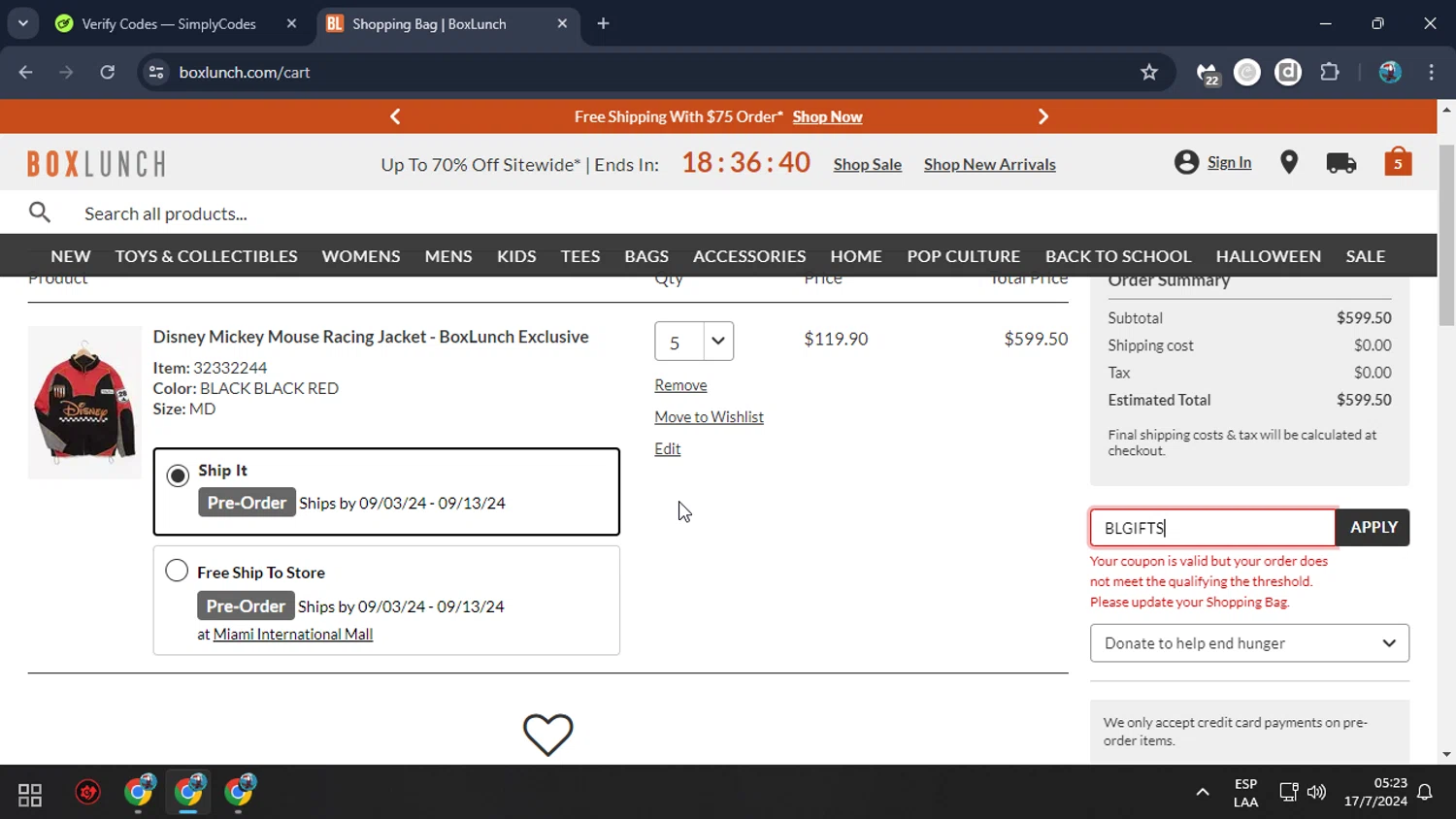The height and width of the screenshot is (819, 1456).
Task: Open Windows Task View on the taskbar
Action: (x=30, y=795)
